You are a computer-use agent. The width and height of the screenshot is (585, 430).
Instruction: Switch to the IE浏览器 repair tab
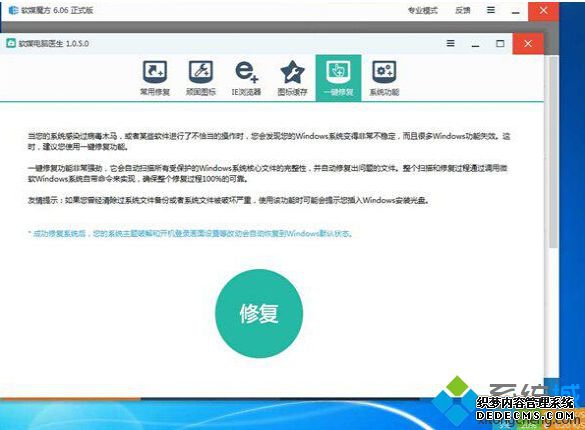(x=246, y=78)
